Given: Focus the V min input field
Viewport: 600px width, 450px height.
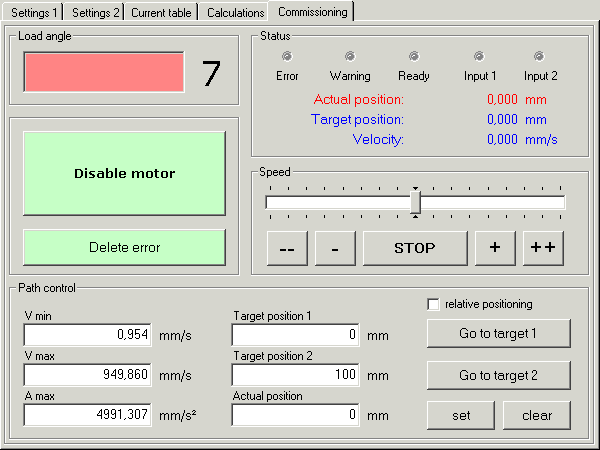Looking at the screenshot, I should point(88,335).
